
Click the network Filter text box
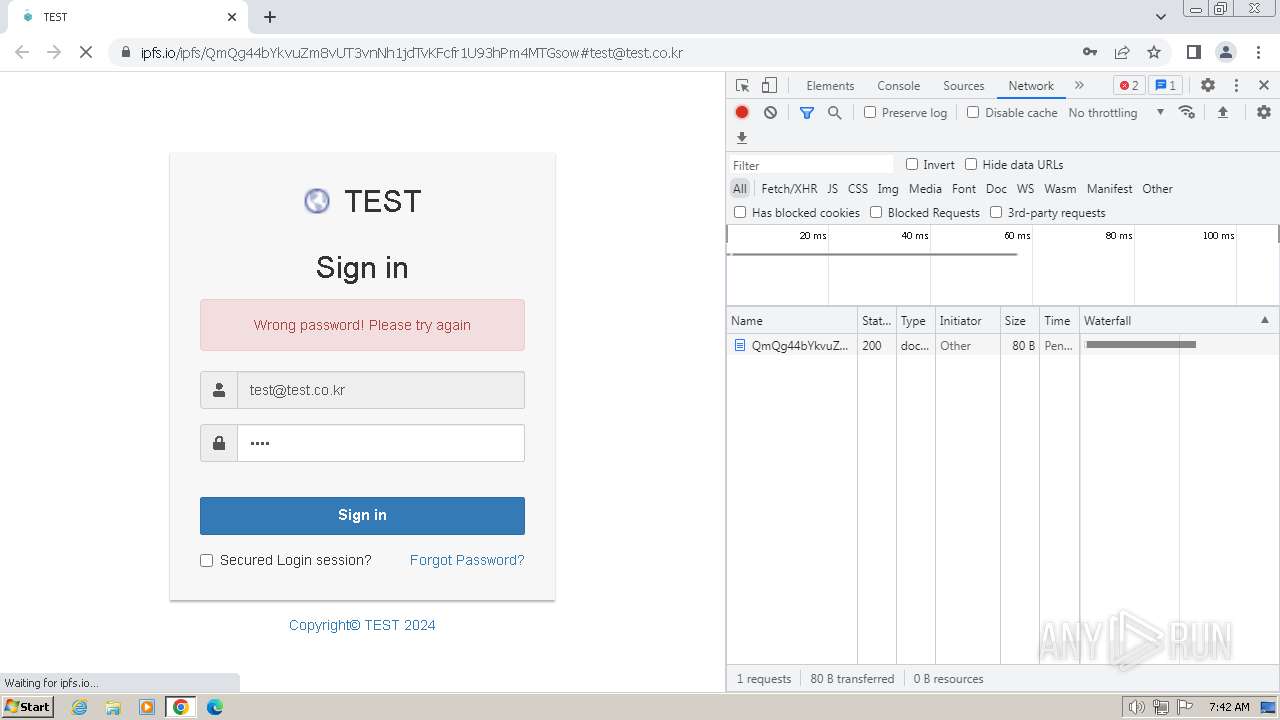click(811, 165)
